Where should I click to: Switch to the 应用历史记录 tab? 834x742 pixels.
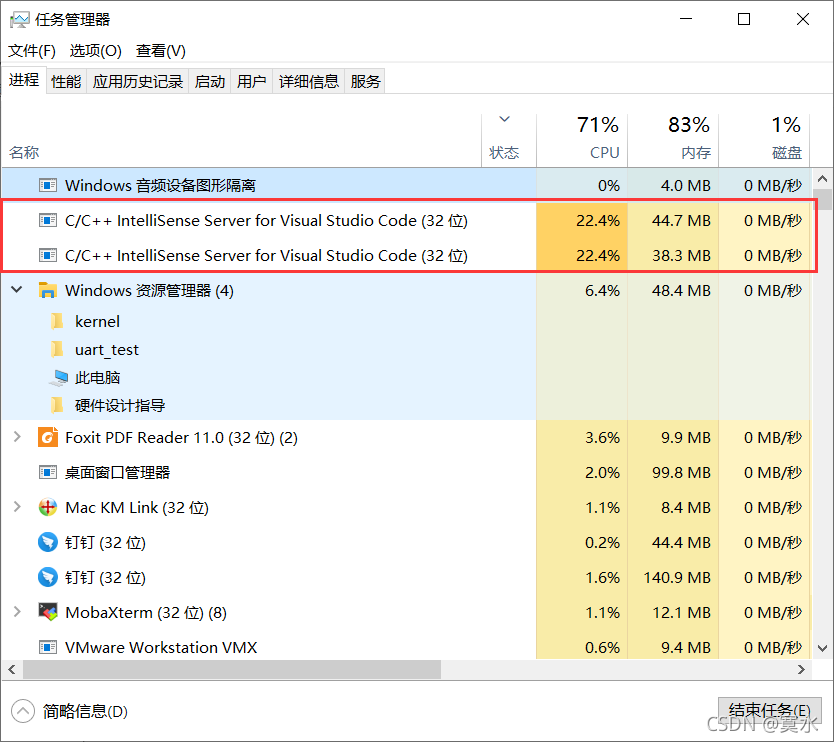(138, 81)
